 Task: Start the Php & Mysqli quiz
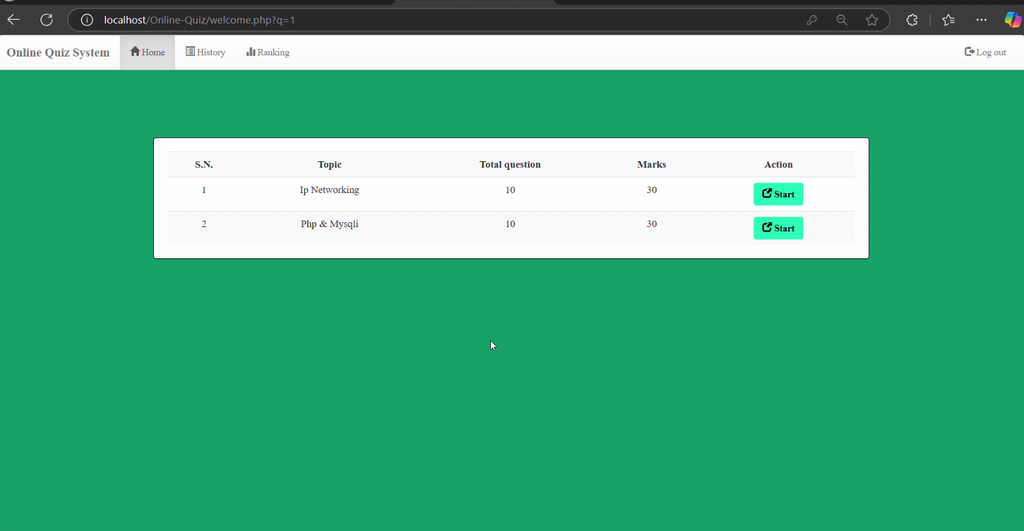pyautogui.click(x=778, y=228)
